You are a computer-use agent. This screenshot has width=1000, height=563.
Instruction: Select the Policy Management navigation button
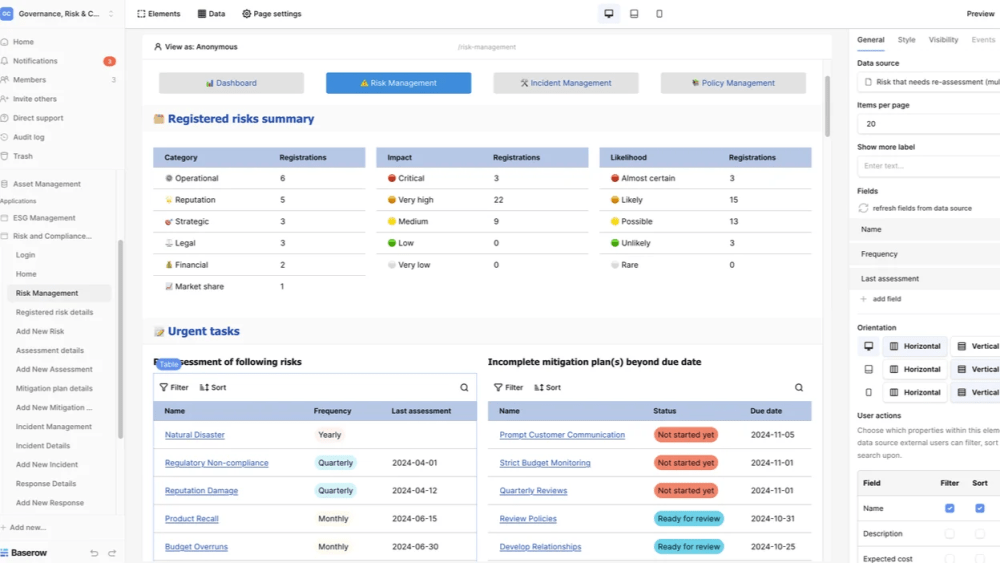point(733,83)
